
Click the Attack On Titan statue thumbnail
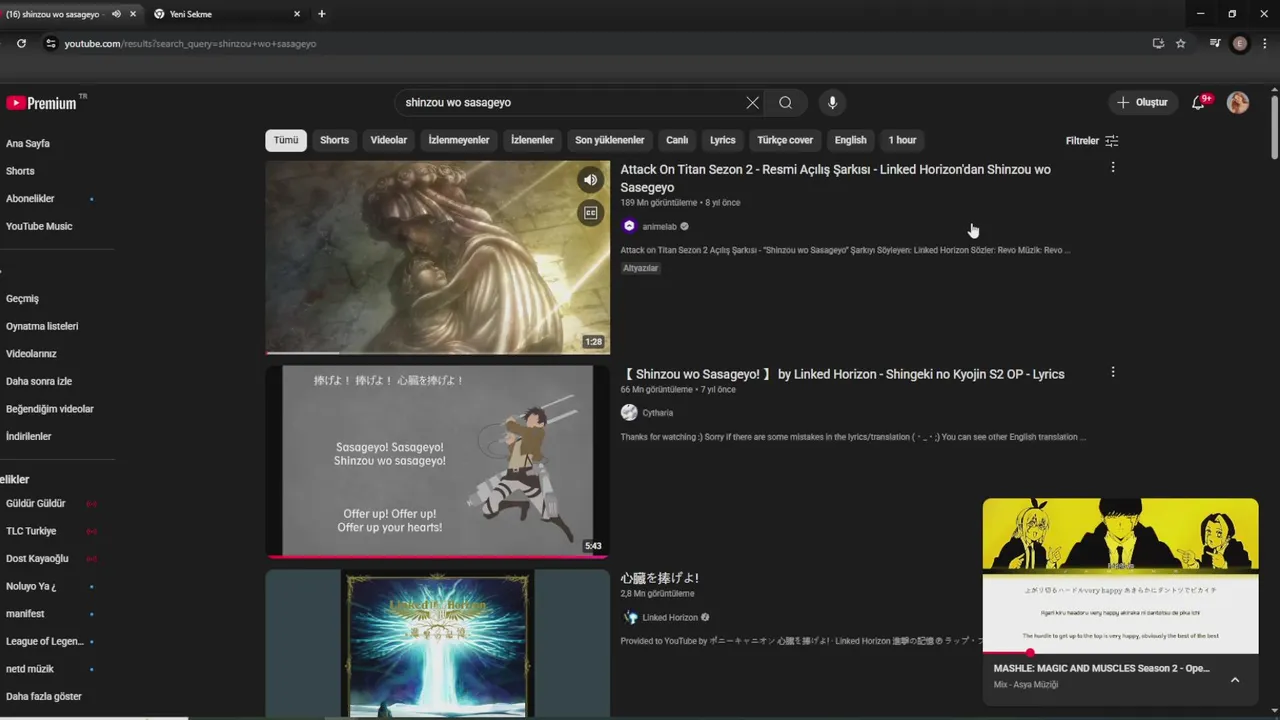tap(437, 257)
